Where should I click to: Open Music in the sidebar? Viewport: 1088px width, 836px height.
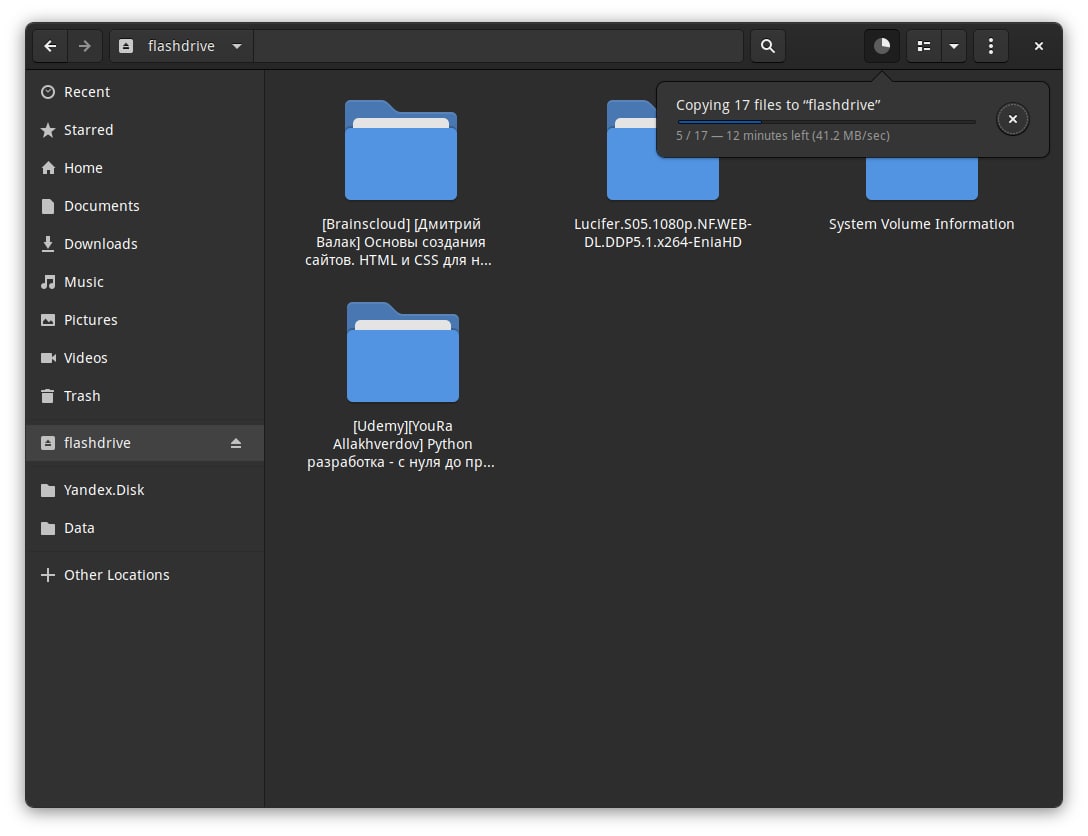tap(144, 282)
